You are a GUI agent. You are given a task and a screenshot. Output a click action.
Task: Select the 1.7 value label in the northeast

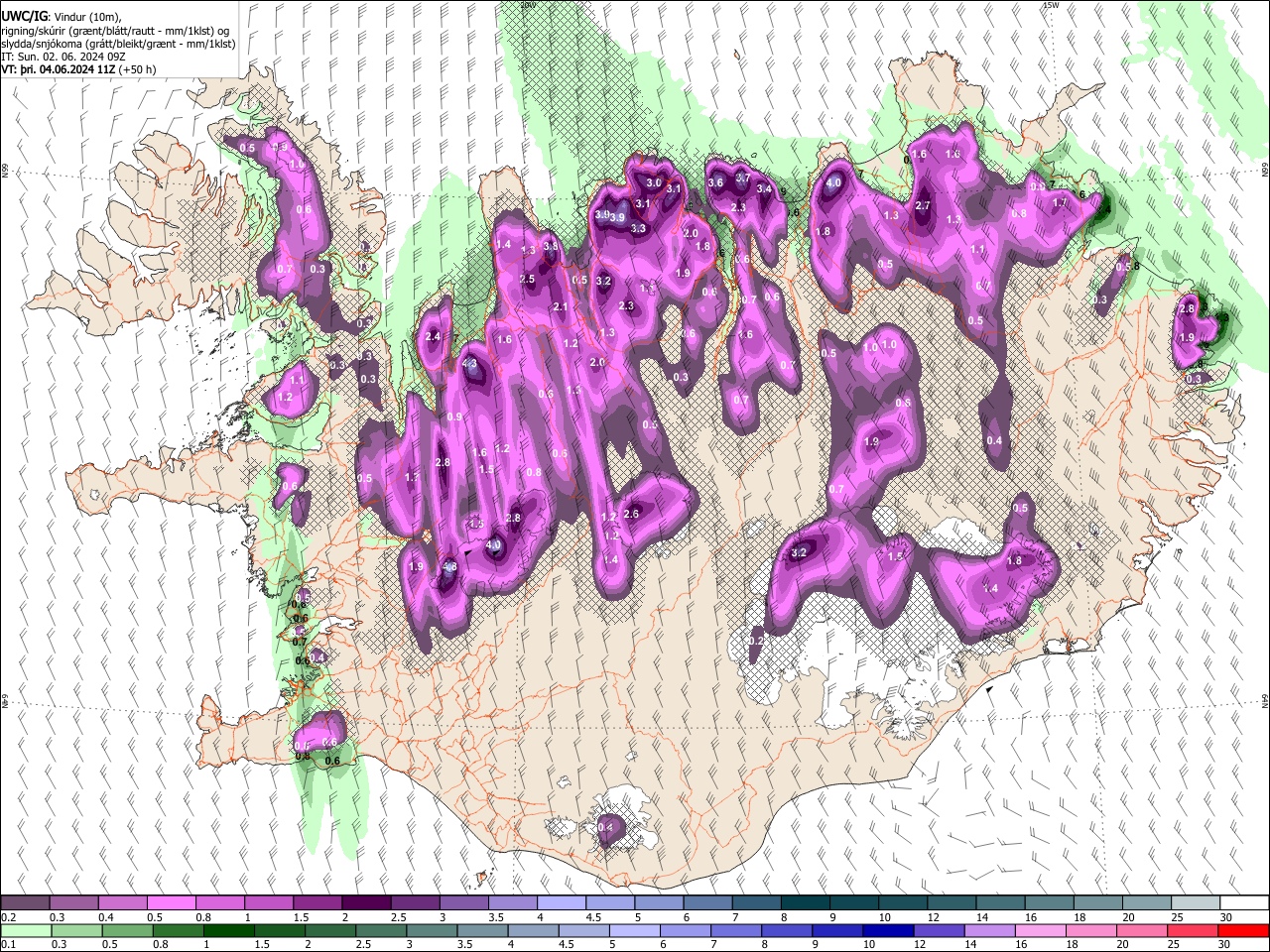pos(1060,202)
